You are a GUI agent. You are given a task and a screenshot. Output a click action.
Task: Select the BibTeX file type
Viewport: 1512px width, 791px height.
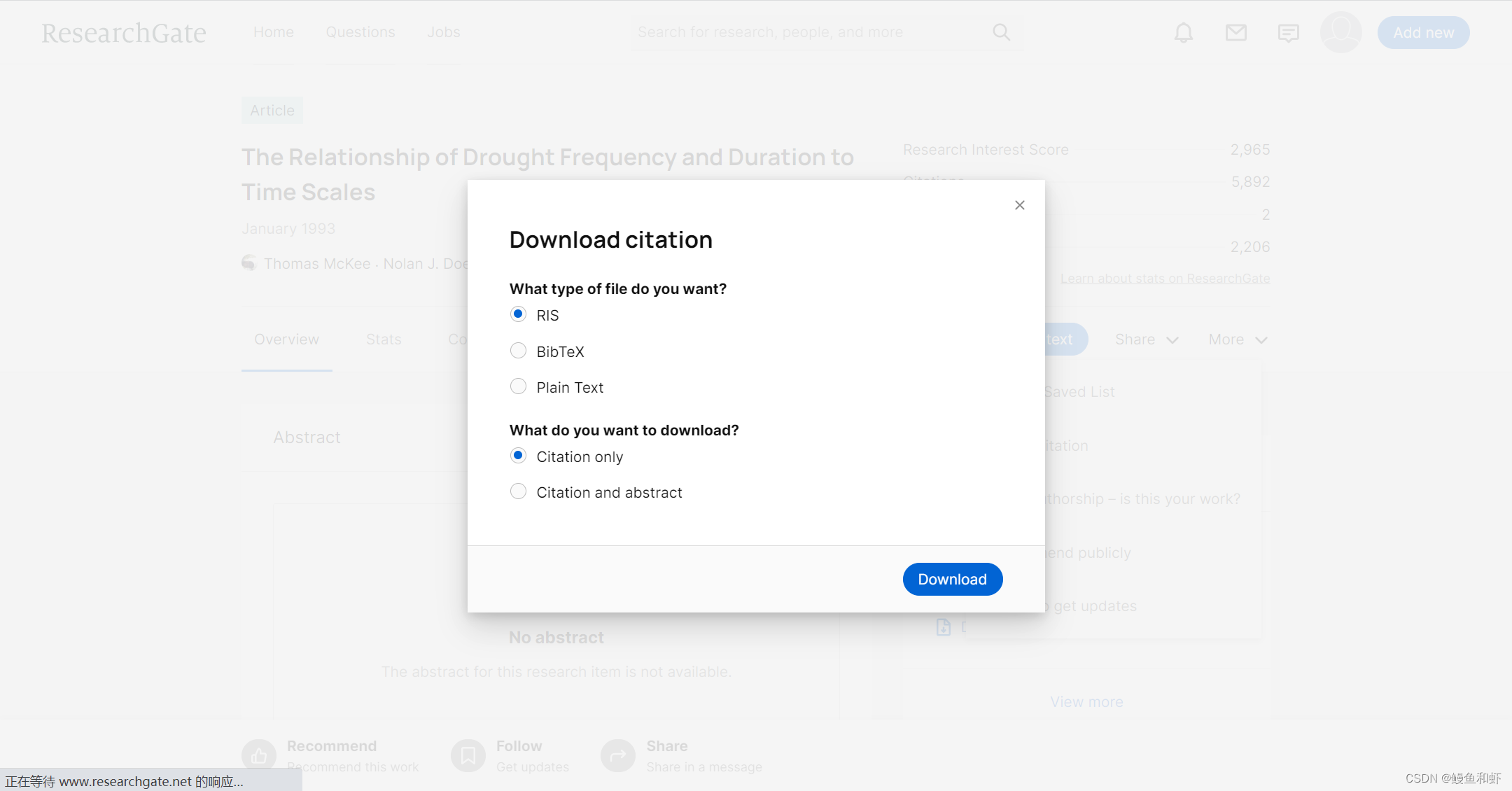518,351
